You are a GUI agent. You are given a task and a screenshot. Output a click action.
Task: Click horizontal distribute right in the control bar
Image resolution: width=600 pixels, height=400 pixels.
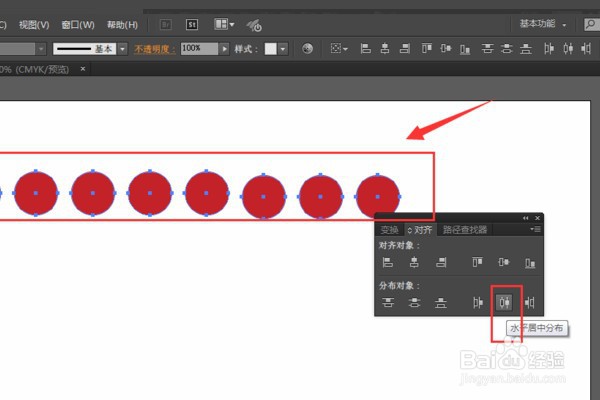pyautogui.click(x=586, y=49)
